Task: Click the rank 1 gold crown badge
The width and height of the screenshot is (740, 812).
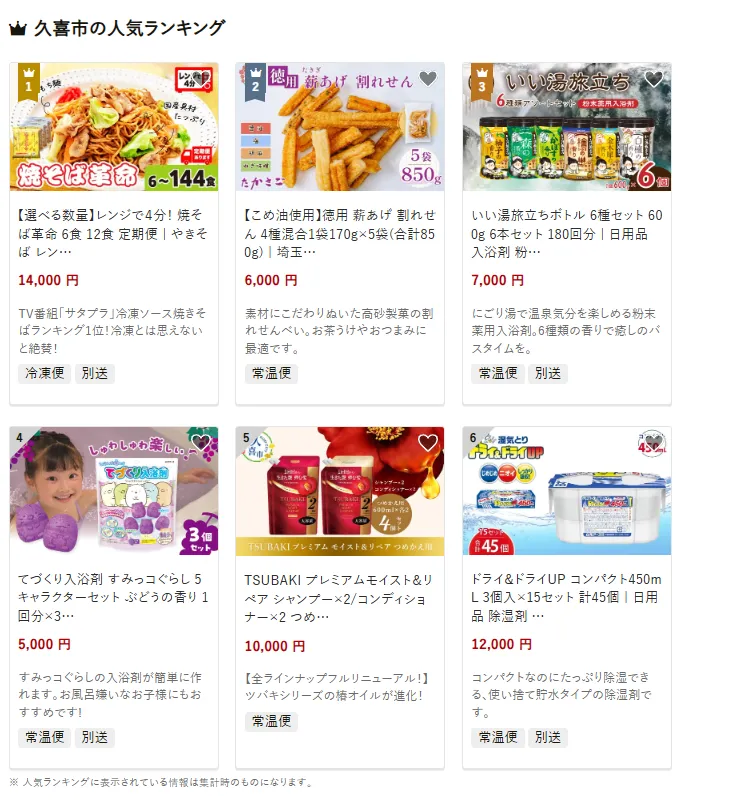Action: click(28, 79)
